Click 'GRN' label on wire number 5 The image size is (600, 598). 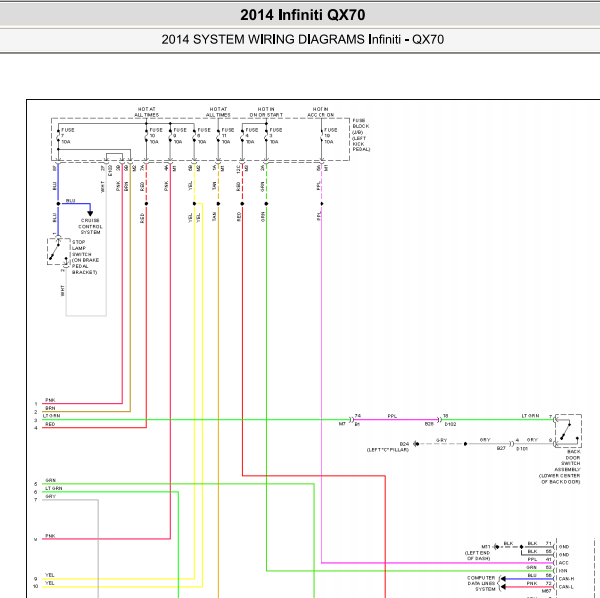pyautogui.click(x=51, y=480)
